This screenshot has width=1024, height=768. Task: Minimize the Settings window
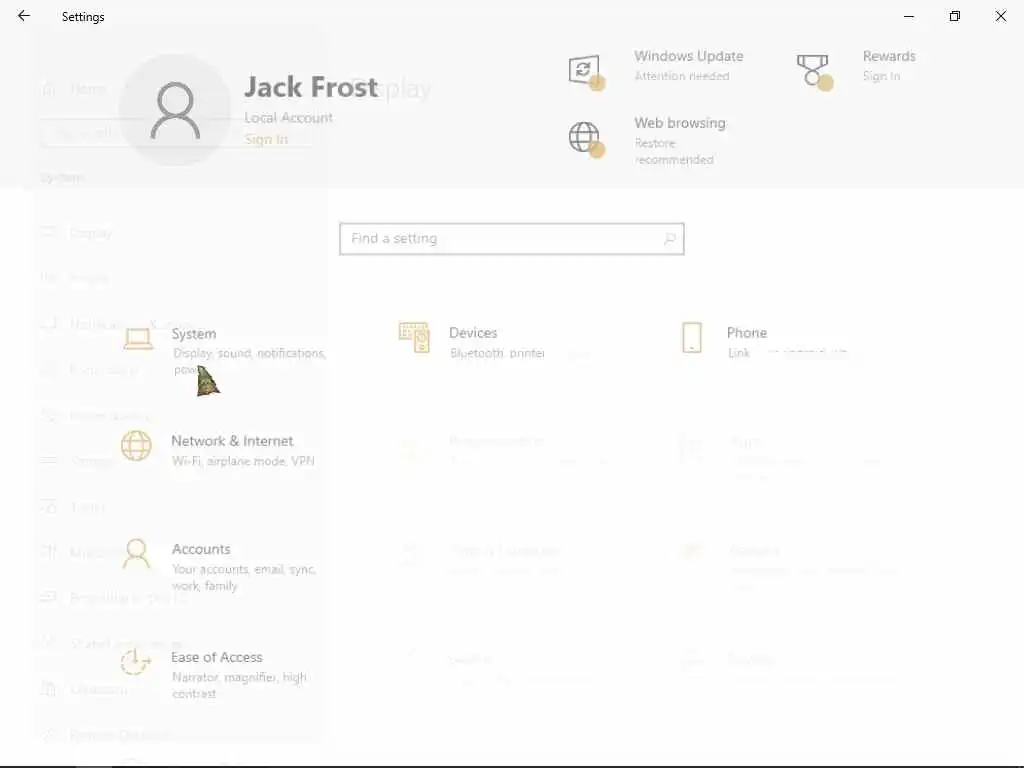point(908,16)
